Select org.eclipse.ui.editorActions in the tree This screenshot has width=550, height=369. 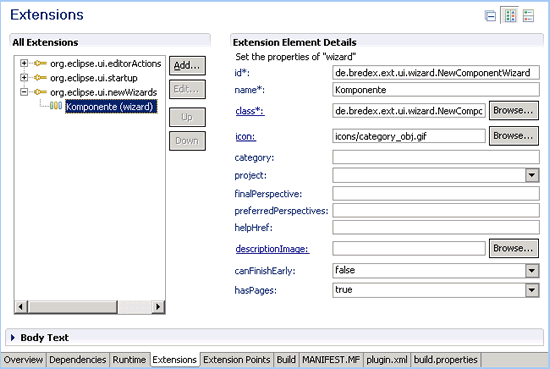point(106,63)
